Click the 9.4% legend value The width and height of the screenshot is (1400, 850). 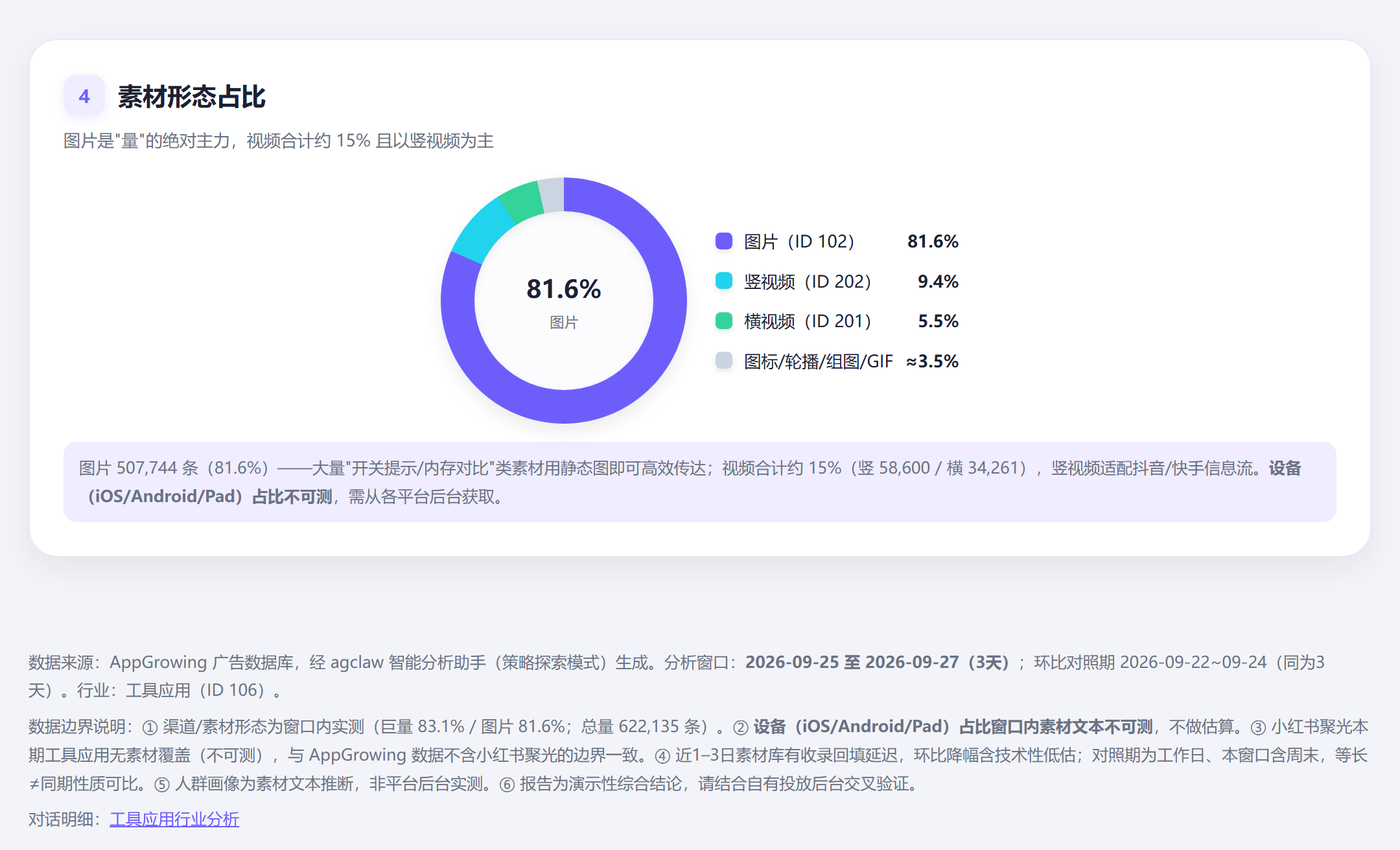click(x=938, y=281)
